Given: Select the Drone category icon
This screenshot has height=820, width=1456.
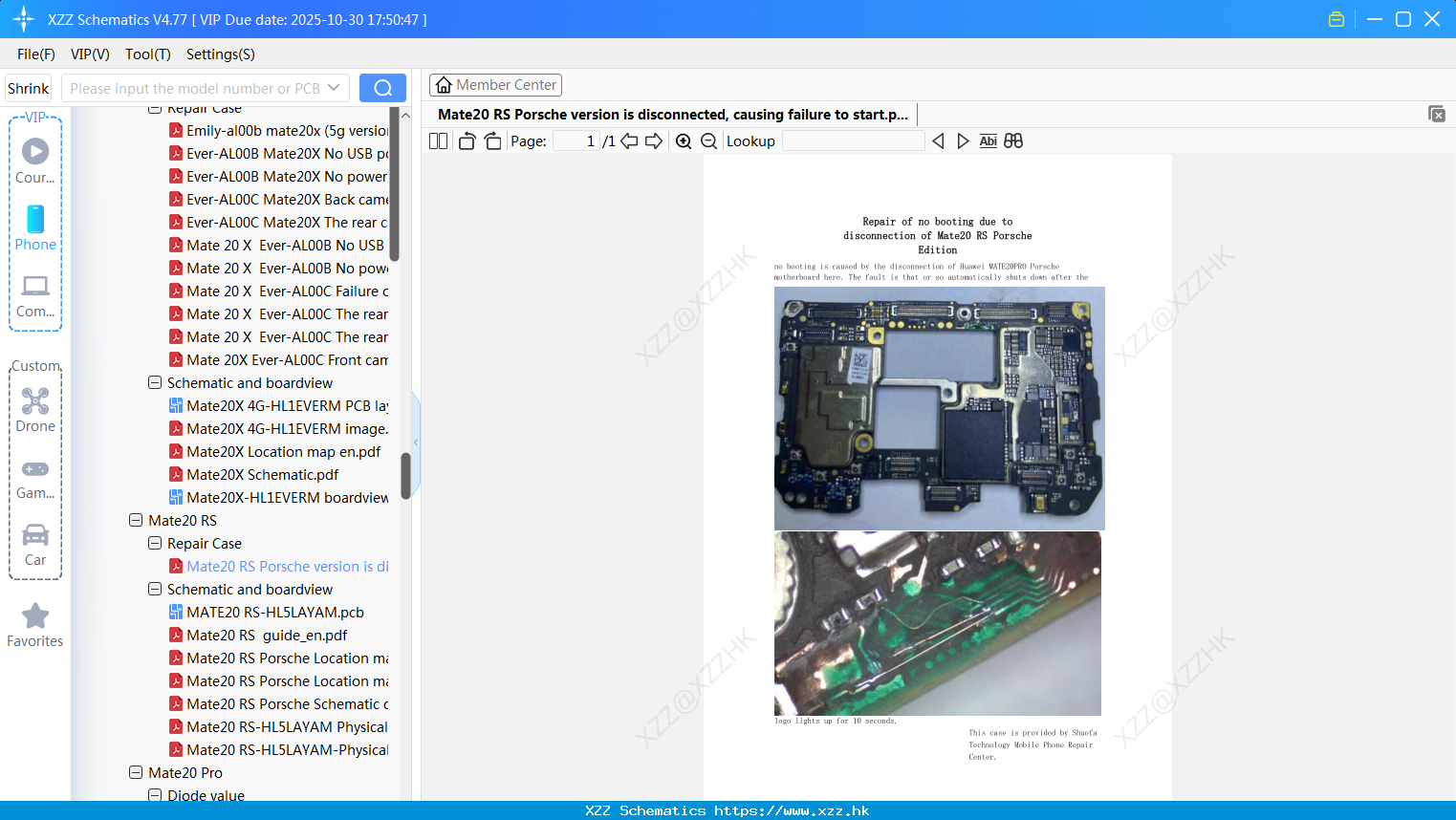Looking at the screenshot, I should [35, 410].
